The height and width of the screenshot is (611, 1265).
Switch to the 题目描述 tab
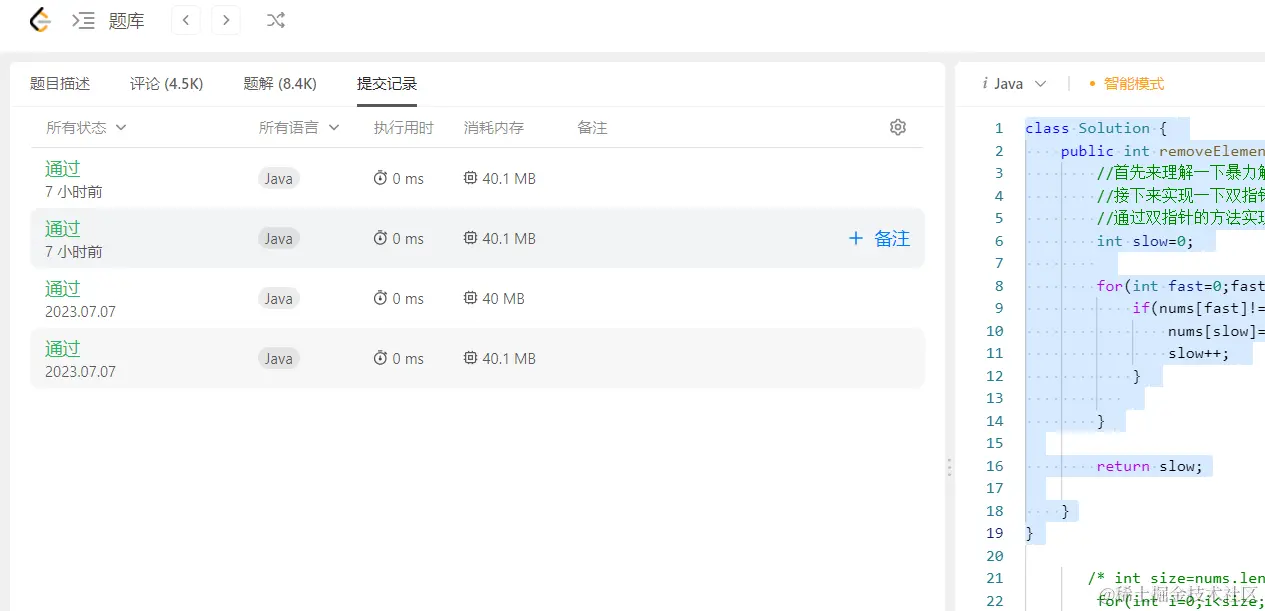[x=60, y=84]
